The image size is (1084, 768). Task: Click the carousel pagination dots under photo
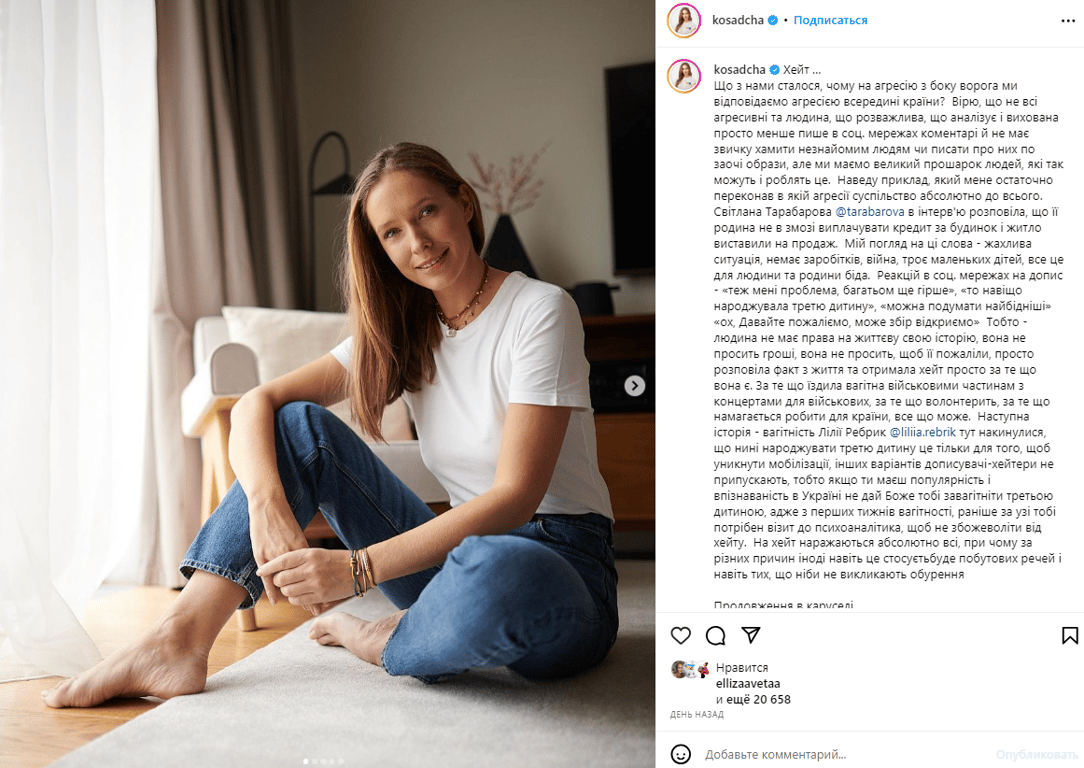pyautogui.click(x=324, y=762)
